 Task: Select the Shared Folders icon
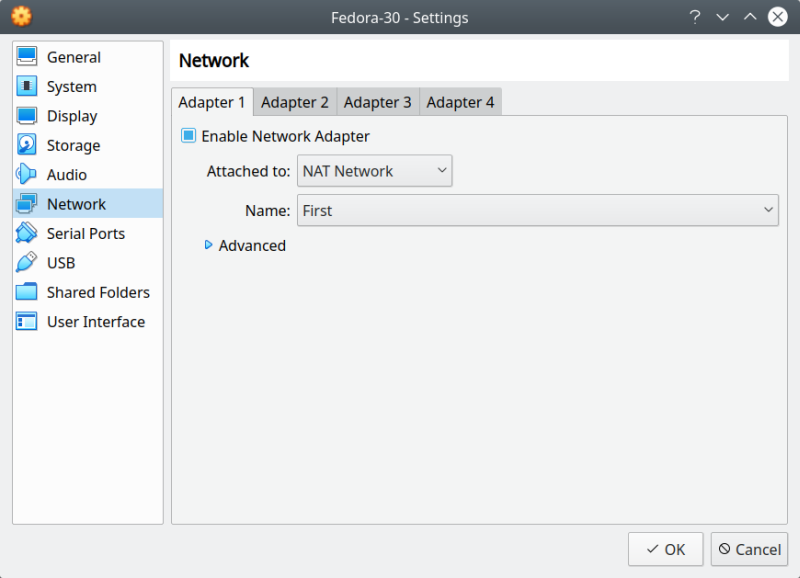point(27,292)
